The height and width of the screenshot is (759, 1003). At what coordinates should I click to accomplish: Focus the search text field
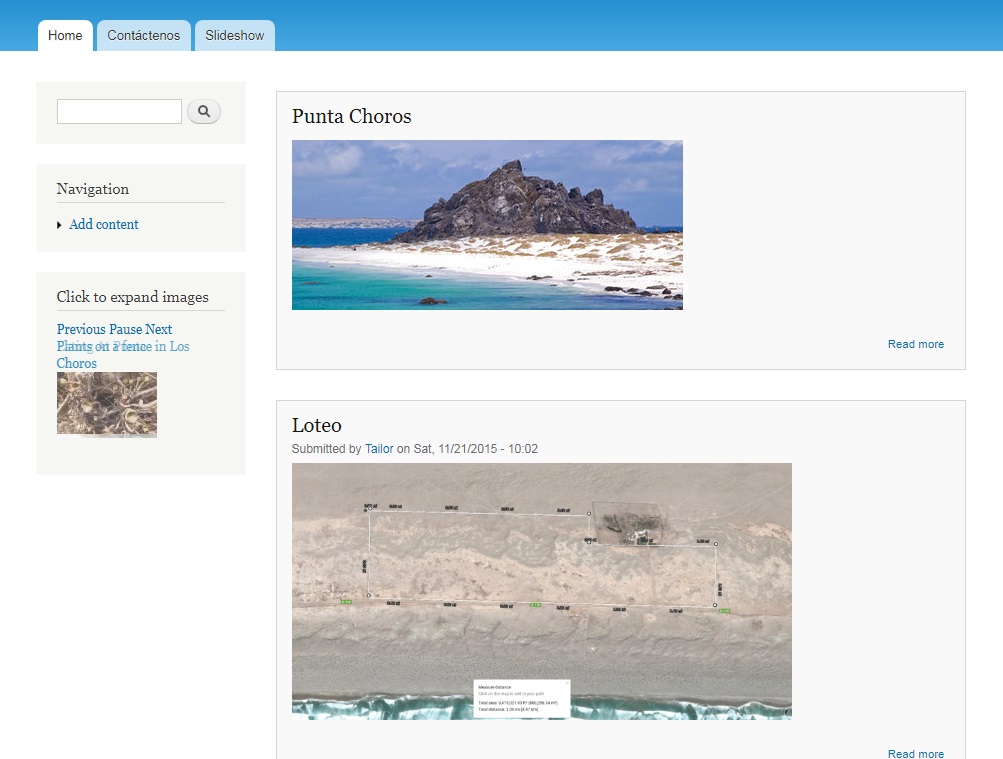click(119, 112)
